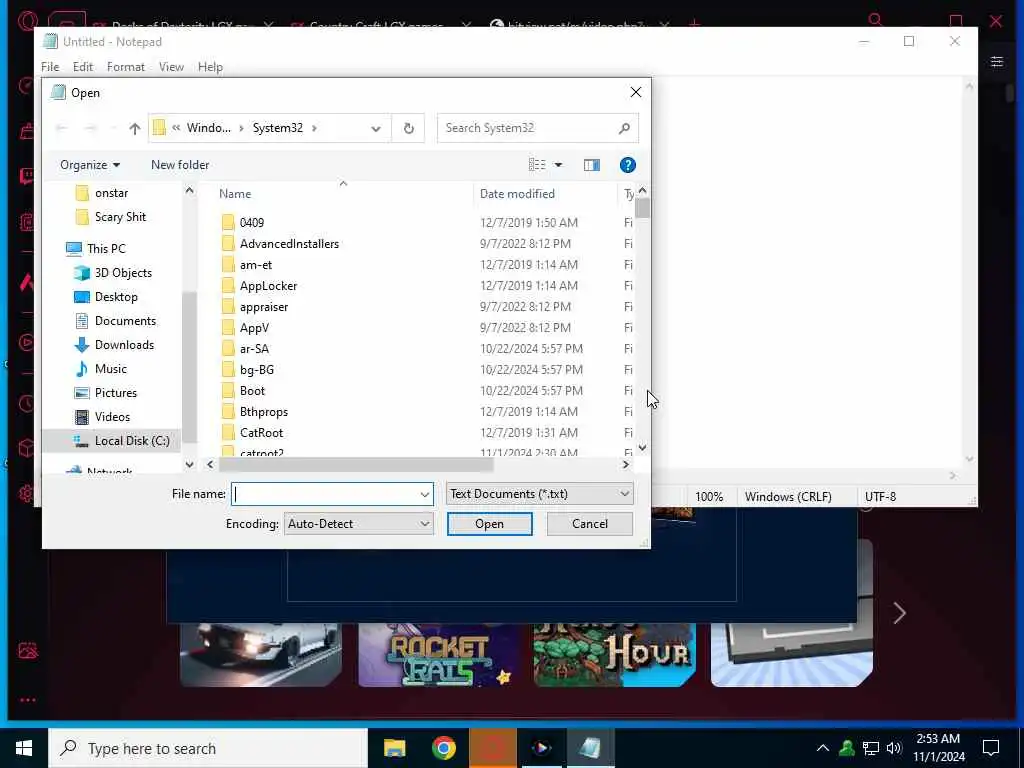Open the network icon in system tray
Viewport: 1024px width, 768px height.
tap(871, 748)
